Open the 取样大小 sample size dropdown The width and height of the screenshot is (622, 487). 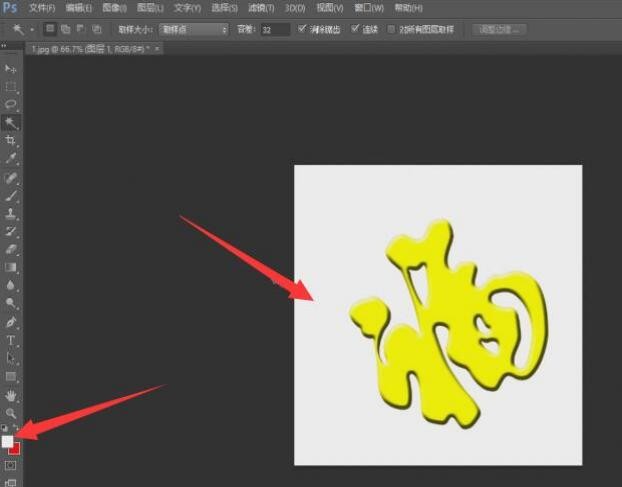click(194, 30)
